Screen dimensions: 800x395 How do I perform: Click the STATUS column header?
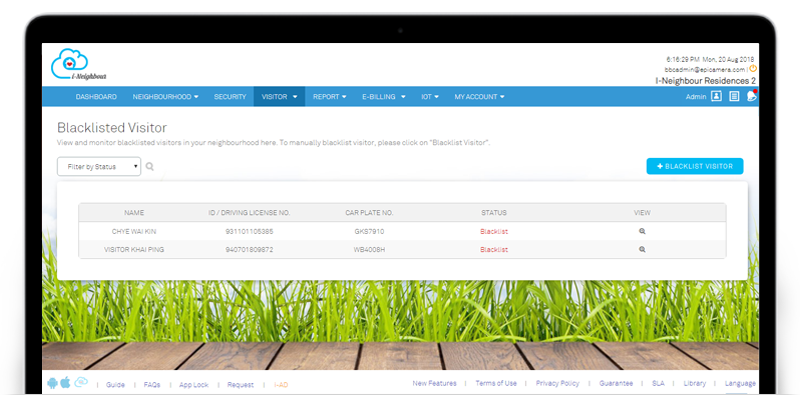tap(494, 213)
